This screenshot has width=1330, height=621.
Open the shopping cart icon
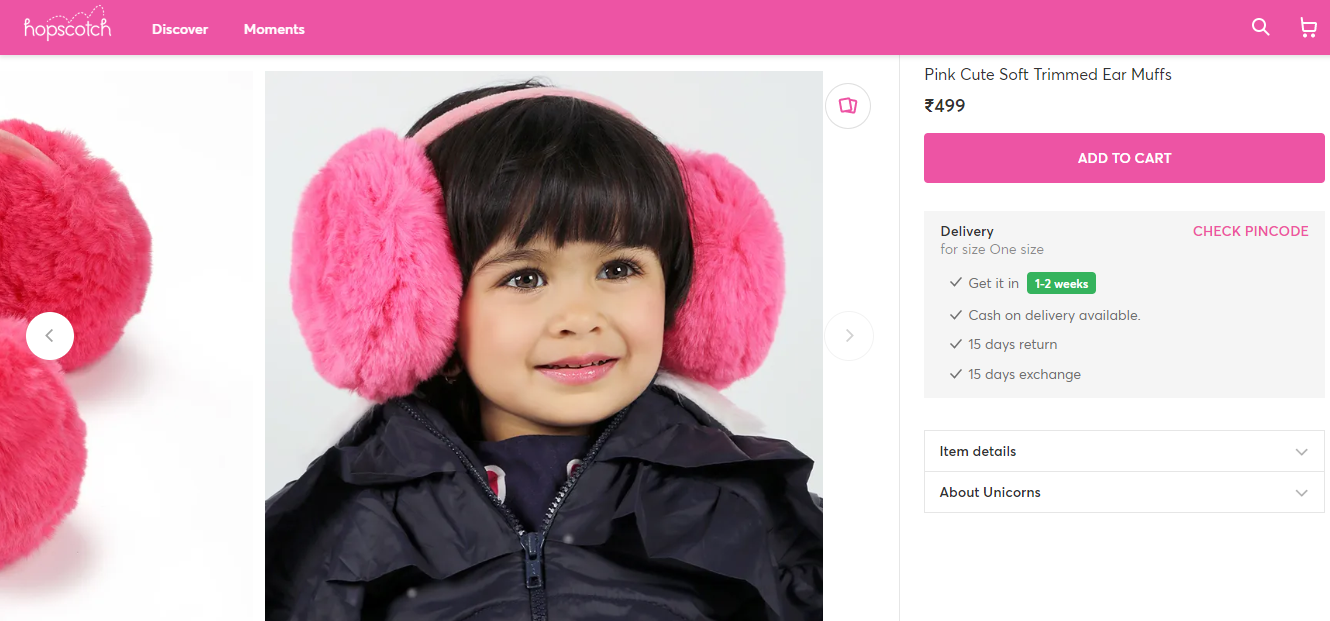(x=1308, y=28)
